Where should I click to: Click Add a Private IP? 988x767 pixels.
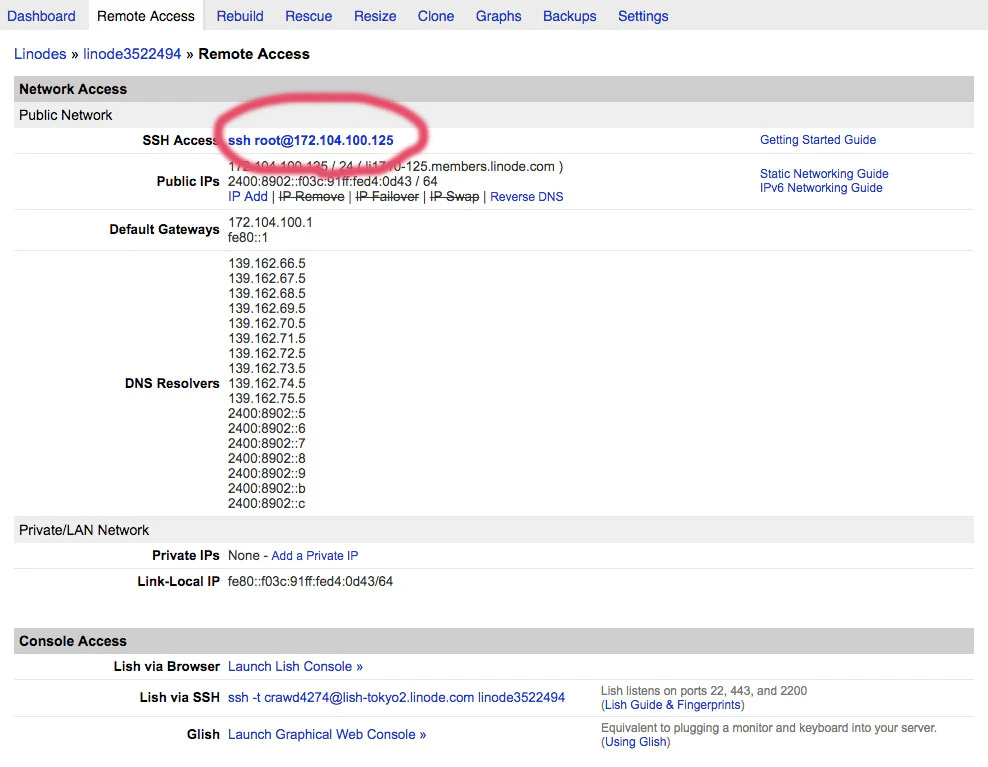(x=314, y=555)
